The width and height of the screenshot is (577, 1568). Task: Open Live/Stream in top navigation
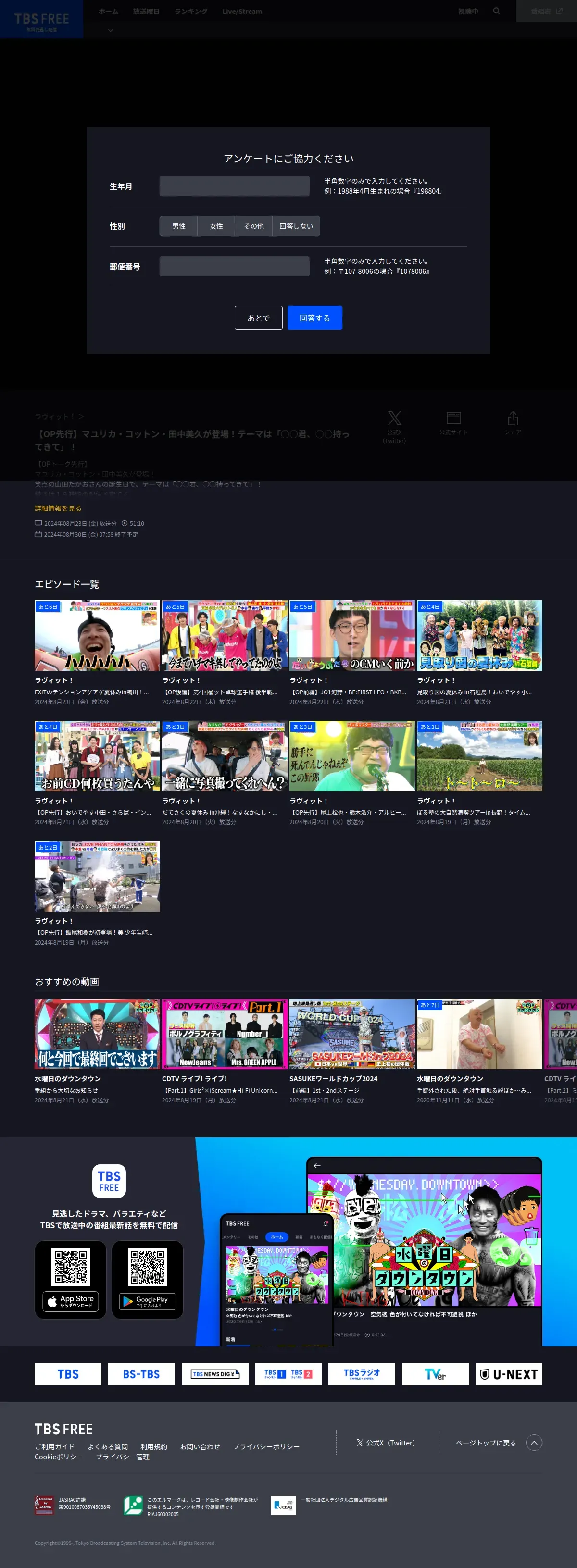pyautogui.click(x=242, y=12)
